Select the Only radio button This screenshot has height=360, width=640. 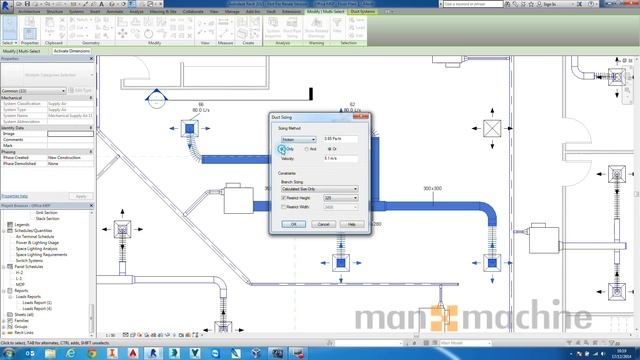[282, 149]
